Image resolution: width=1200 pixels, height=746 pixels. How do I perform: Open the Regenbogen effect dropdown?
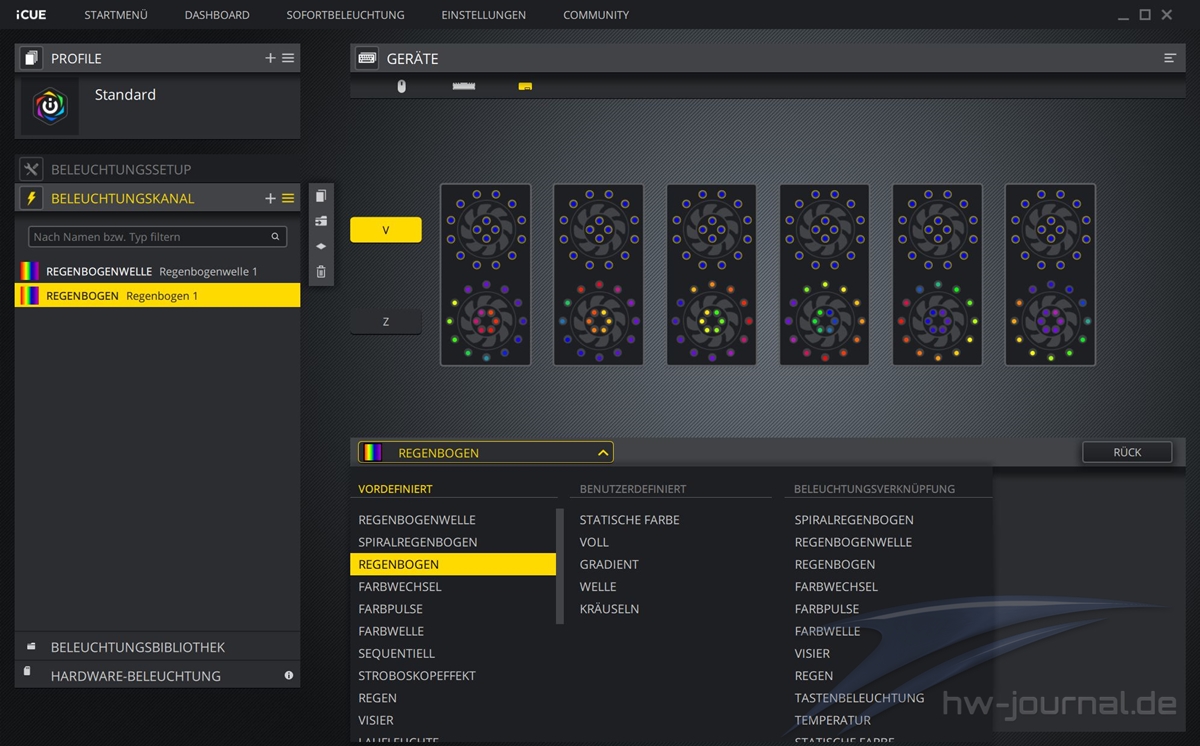tap(485, 452)
